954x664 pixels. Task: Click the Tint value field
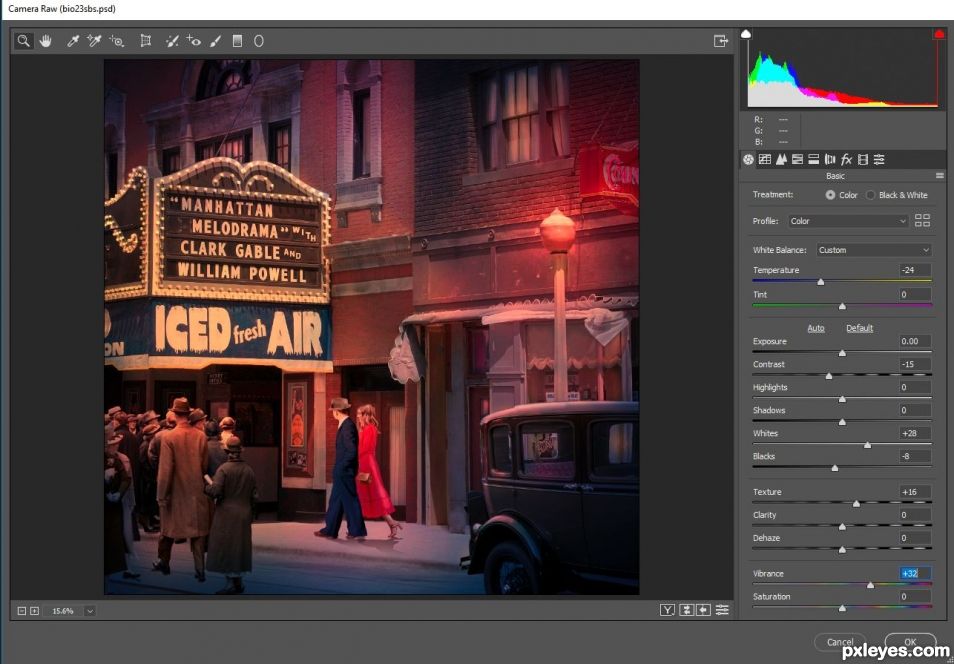pos(915,295)
